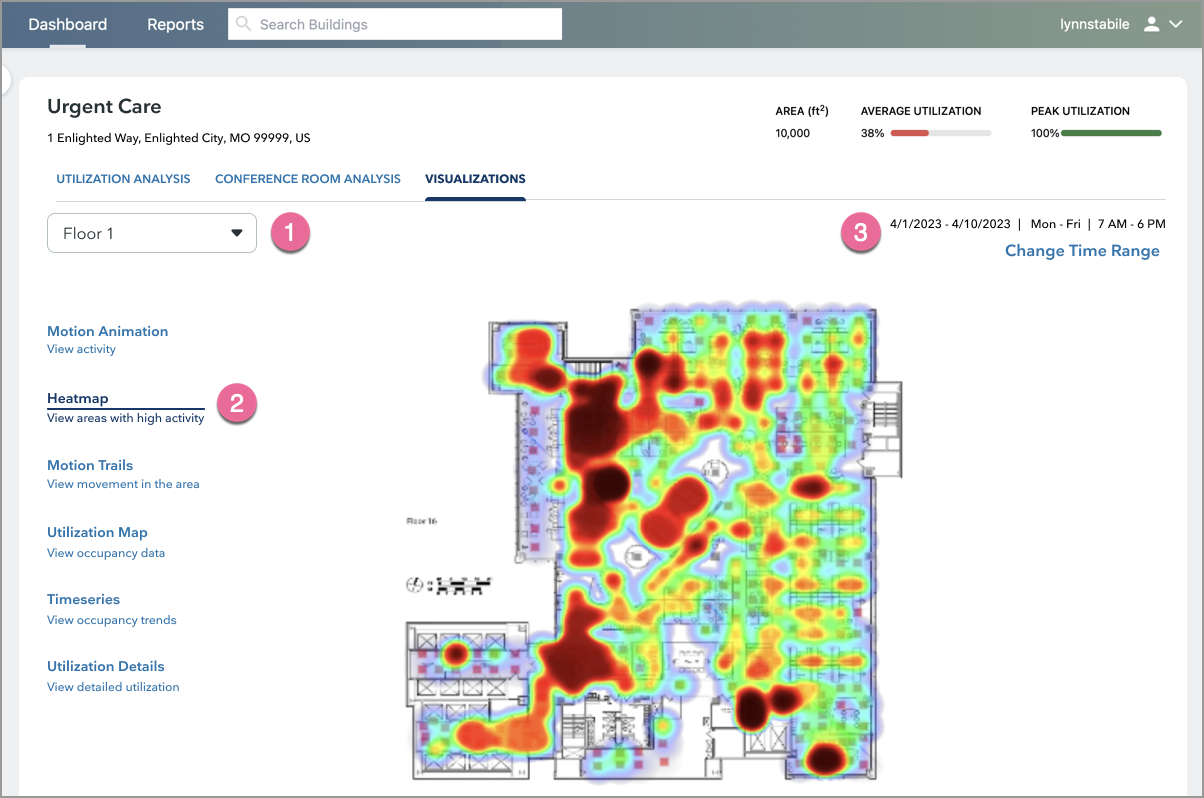Open the Motion Animation visualization
The image size is (1204, 798).
coord(107,331)
